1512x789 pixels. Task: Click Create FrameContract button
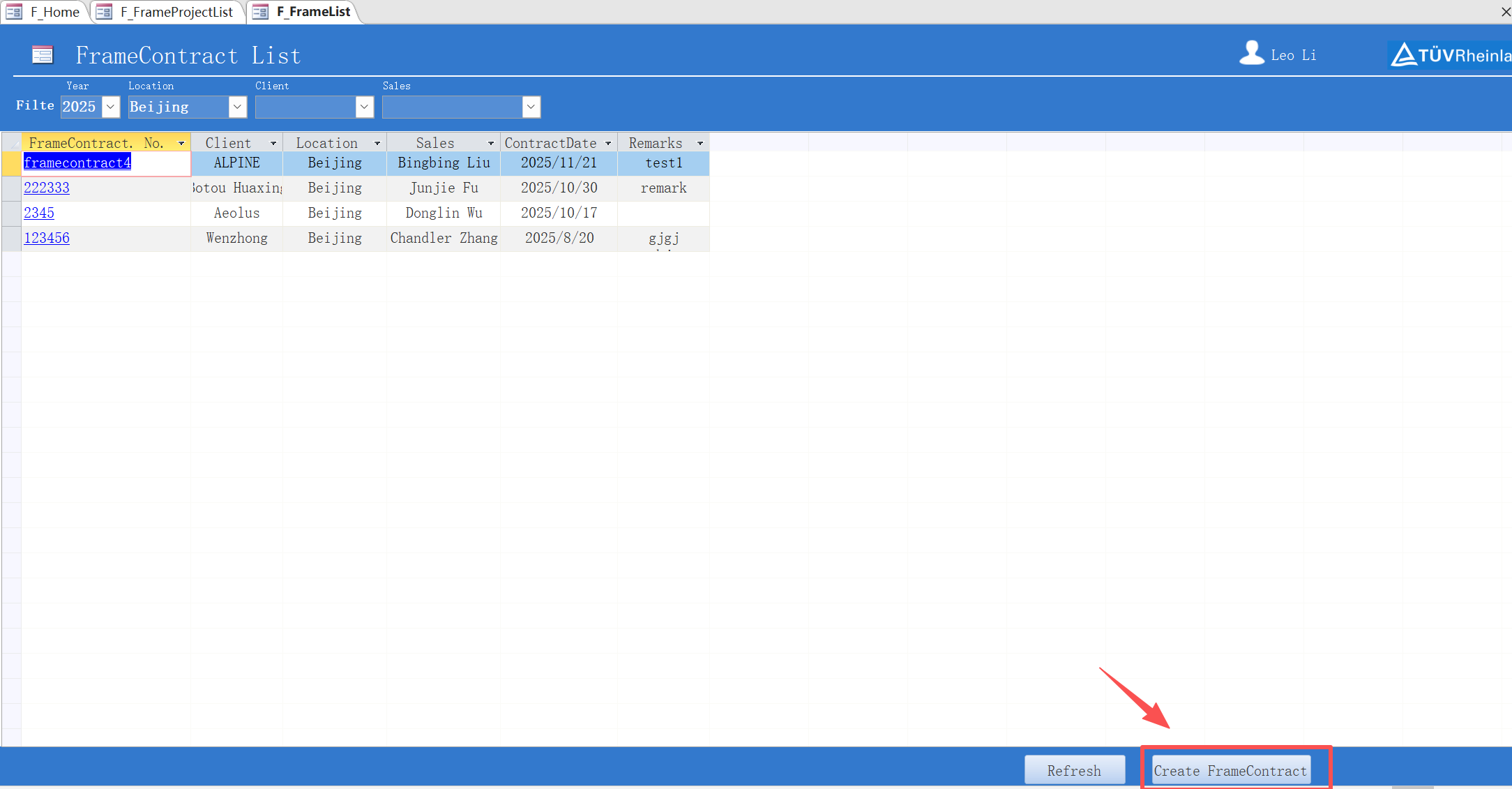tap(1230, 770)
